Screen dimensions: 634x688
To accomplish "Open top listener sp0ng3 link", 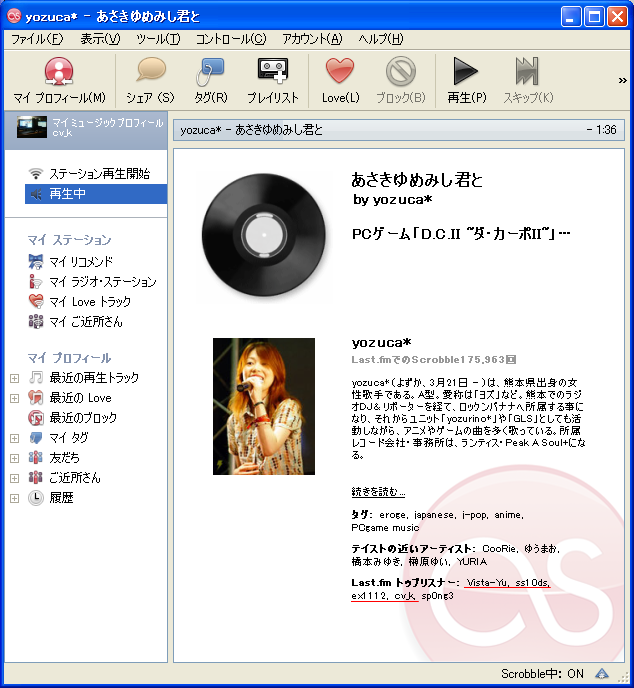I will pyautogui.click(x=437, y=596).
